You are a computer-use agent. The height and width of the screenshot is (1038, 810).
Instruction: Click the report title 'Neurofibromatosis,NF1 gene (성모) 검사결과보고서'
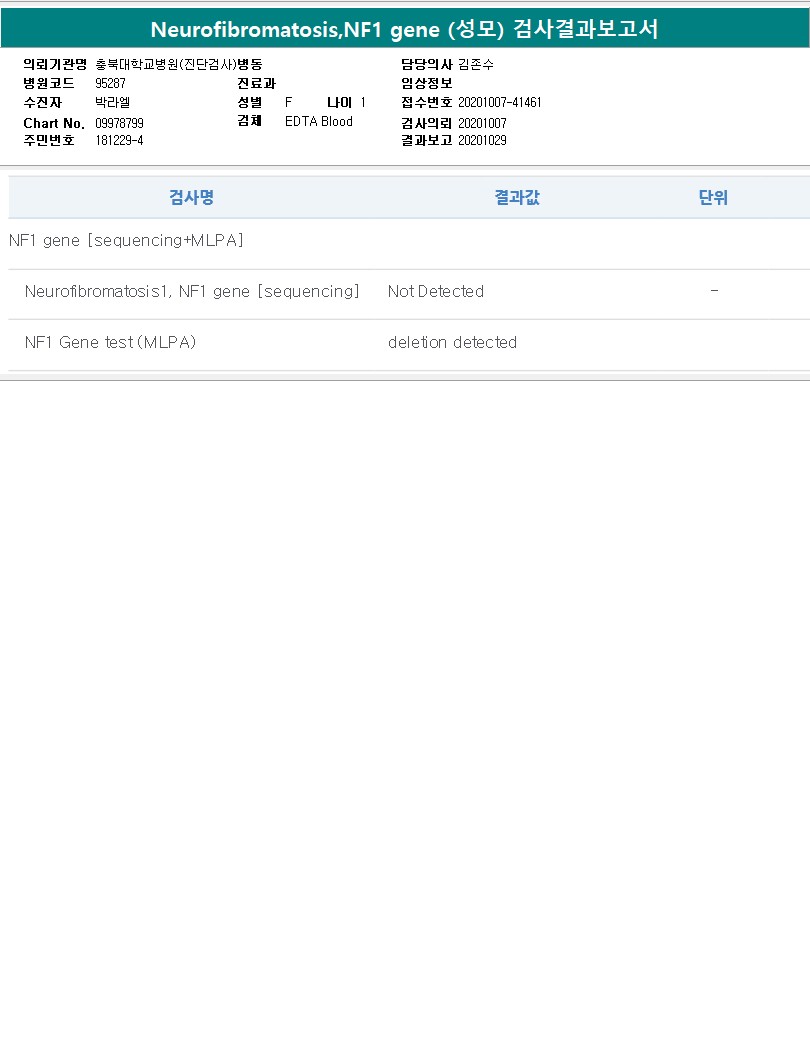404,29
